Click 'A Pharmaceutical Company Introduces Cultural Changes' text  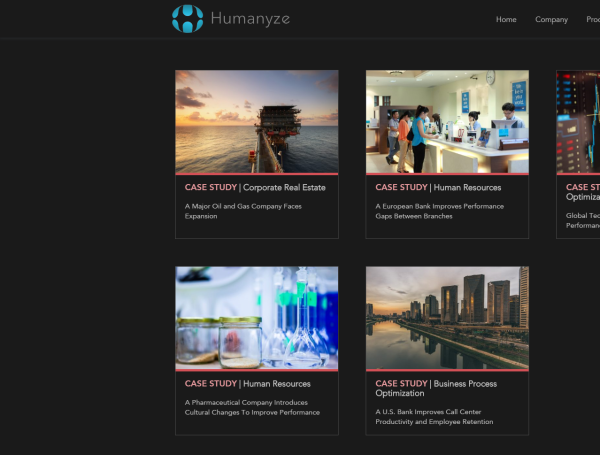[x=252, y=407]
